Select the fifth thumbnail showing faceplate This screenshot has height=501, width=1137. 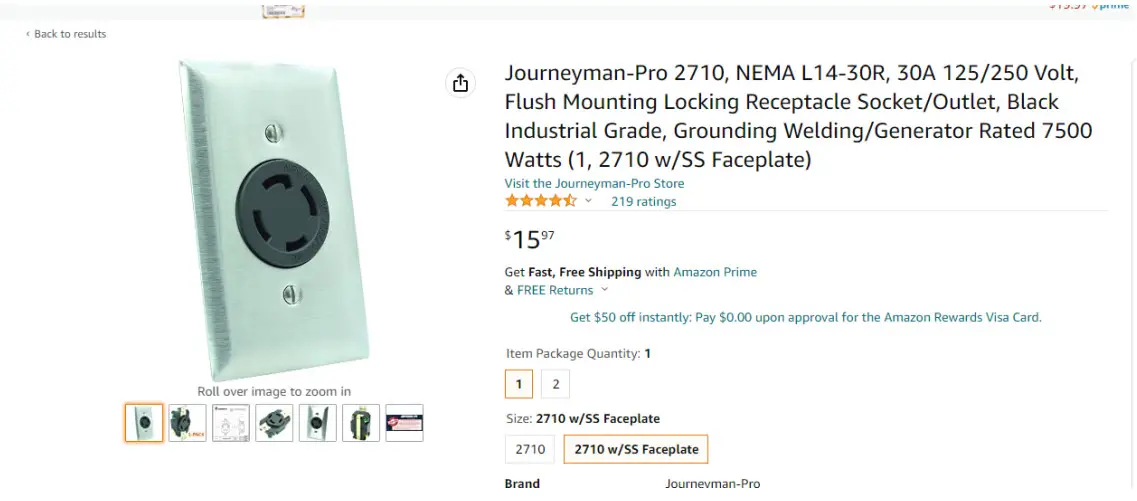pos(318,423)
